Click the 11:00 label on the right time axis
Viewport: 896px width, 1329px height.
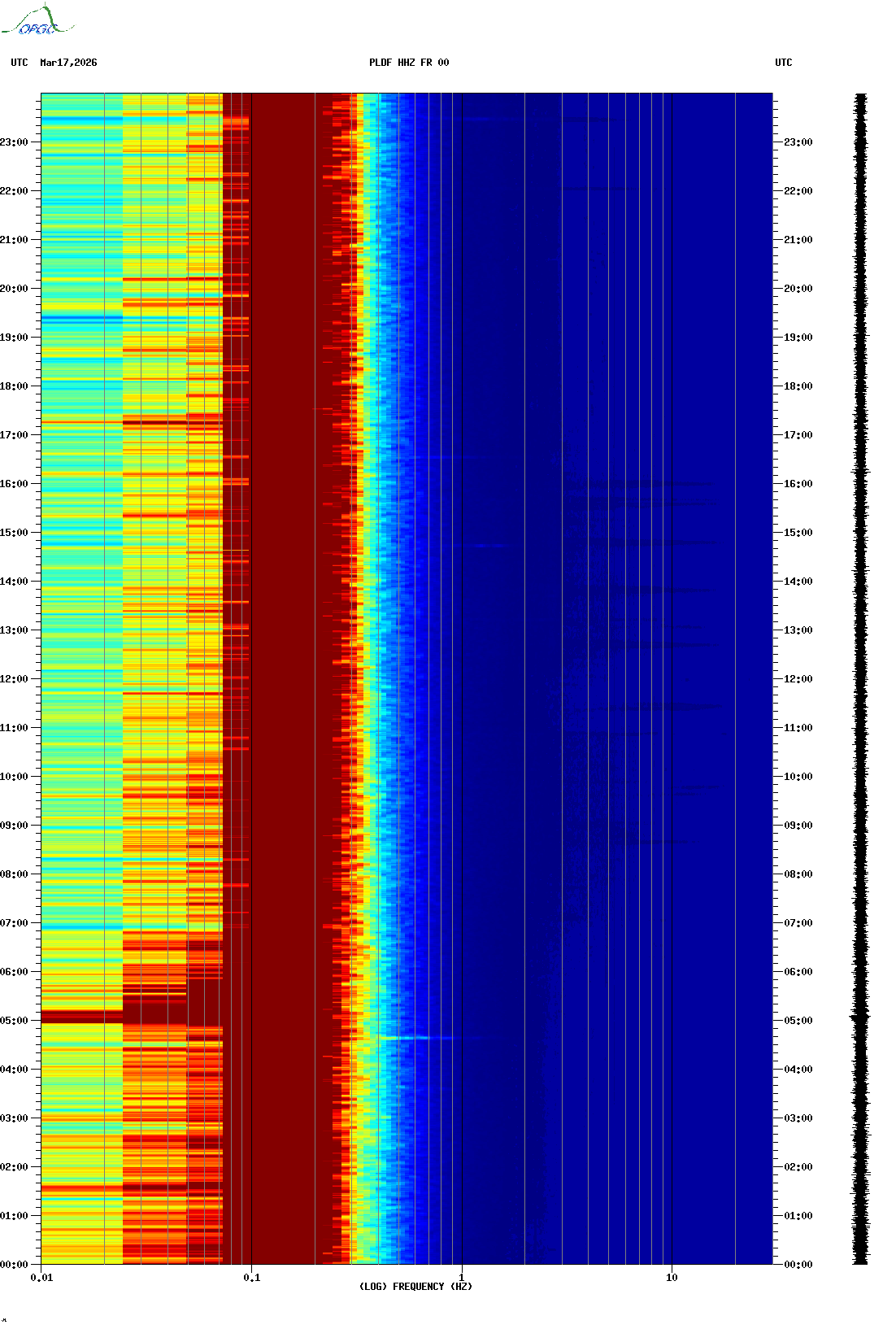pyautogui.click(x=798, y=728)
